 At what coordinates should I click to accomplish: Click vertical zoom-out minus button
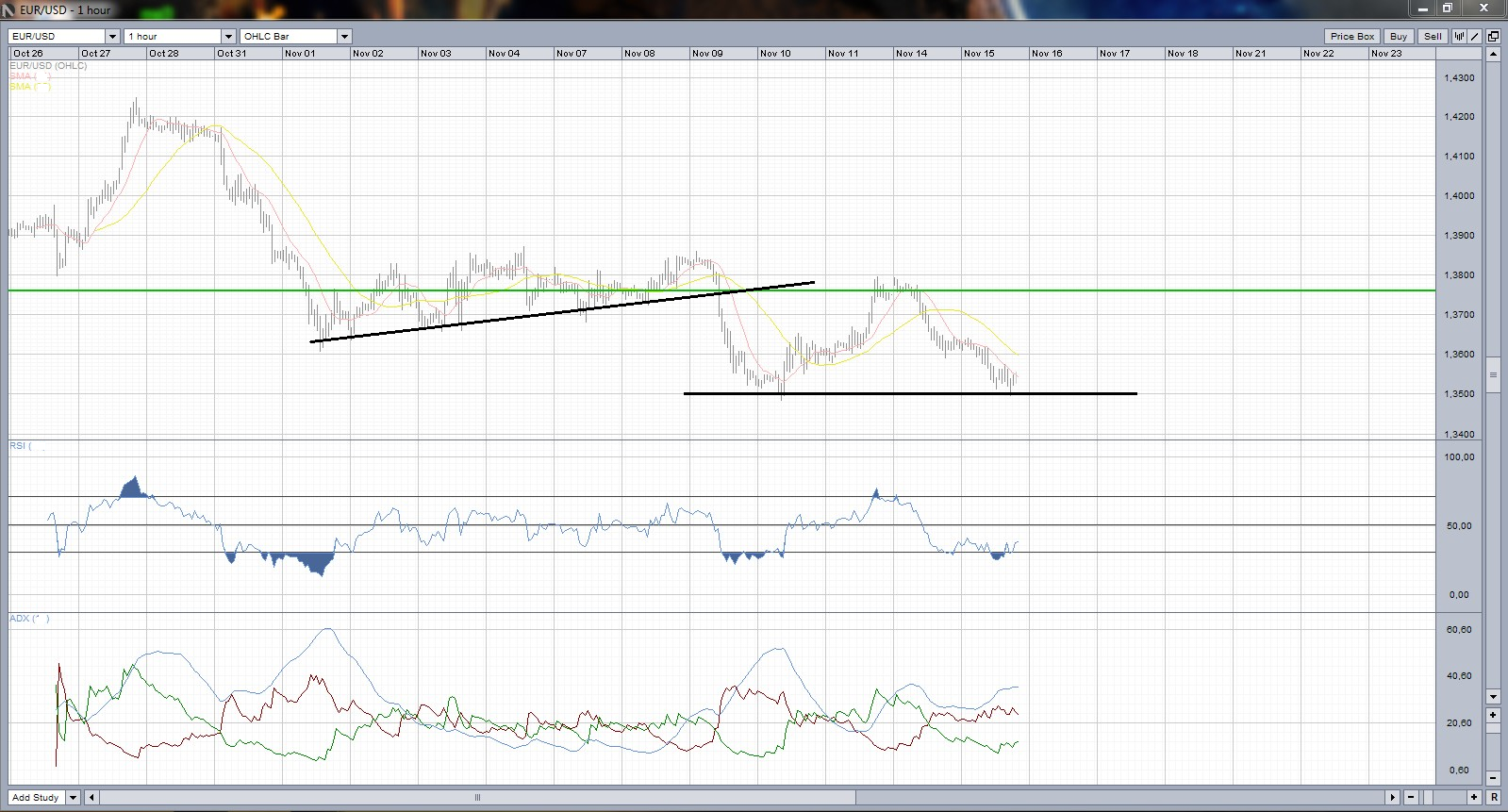click(x=1493, y=778)
